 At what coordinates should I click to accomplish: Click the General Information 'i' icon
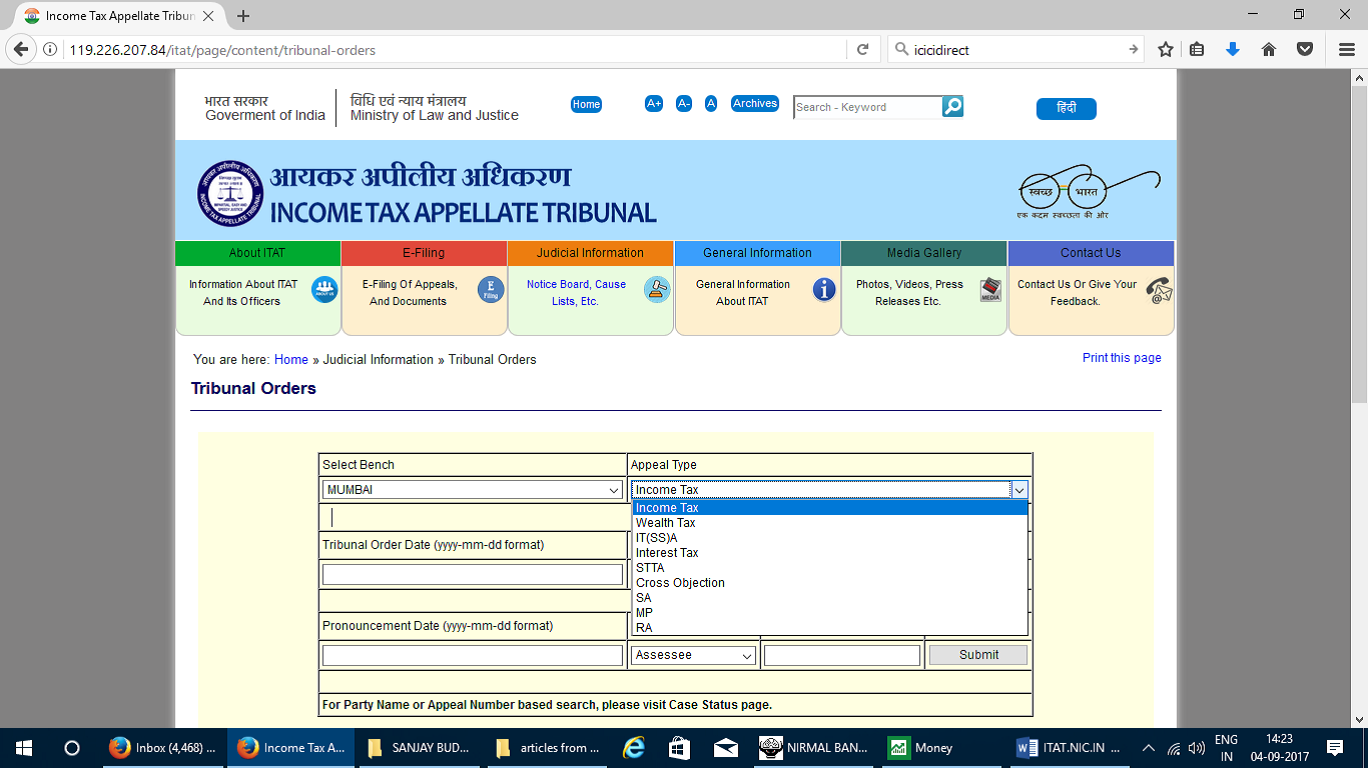tap(824, 290)
